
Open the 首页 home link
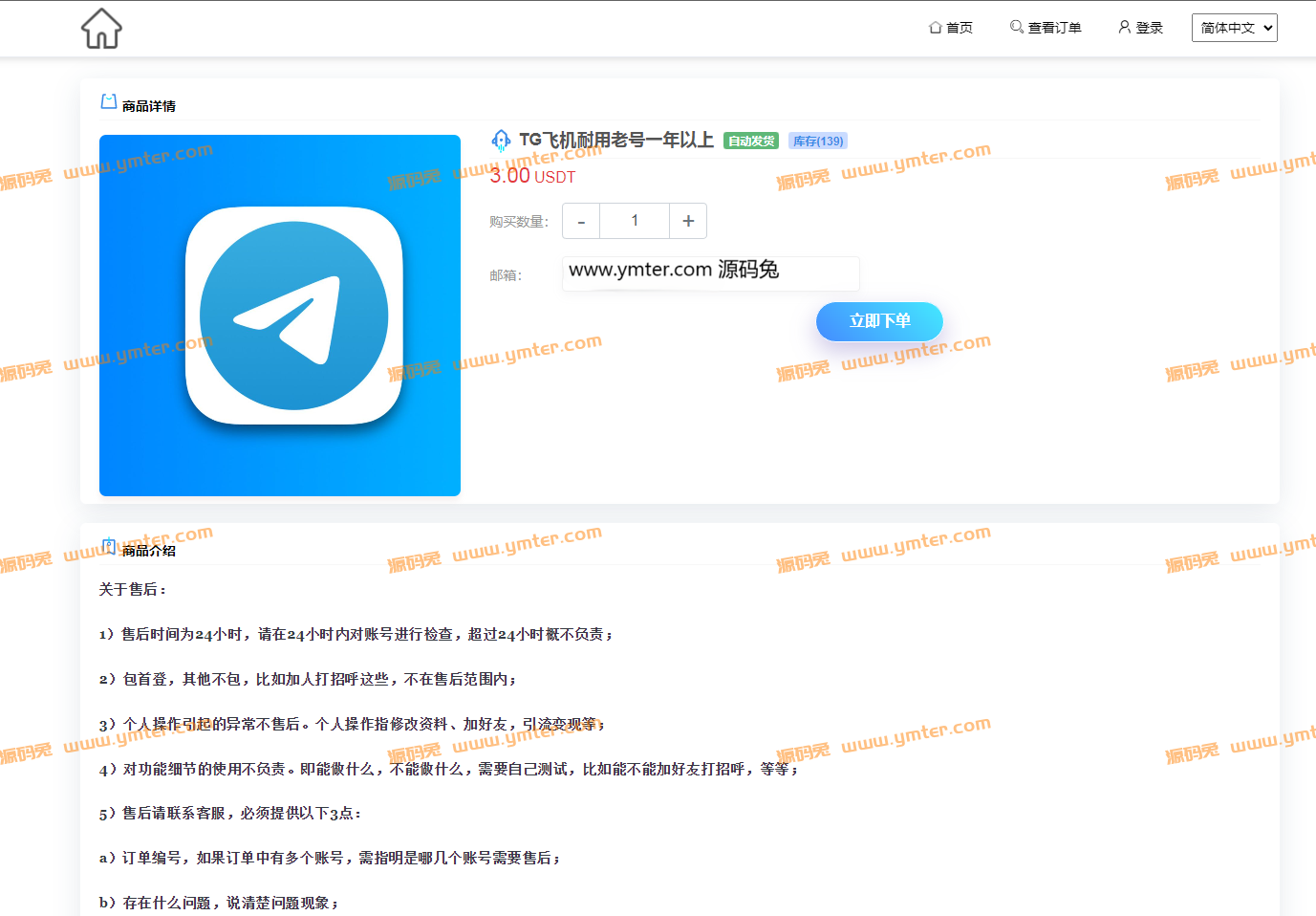pyautogui.click(x=951, y=28)
